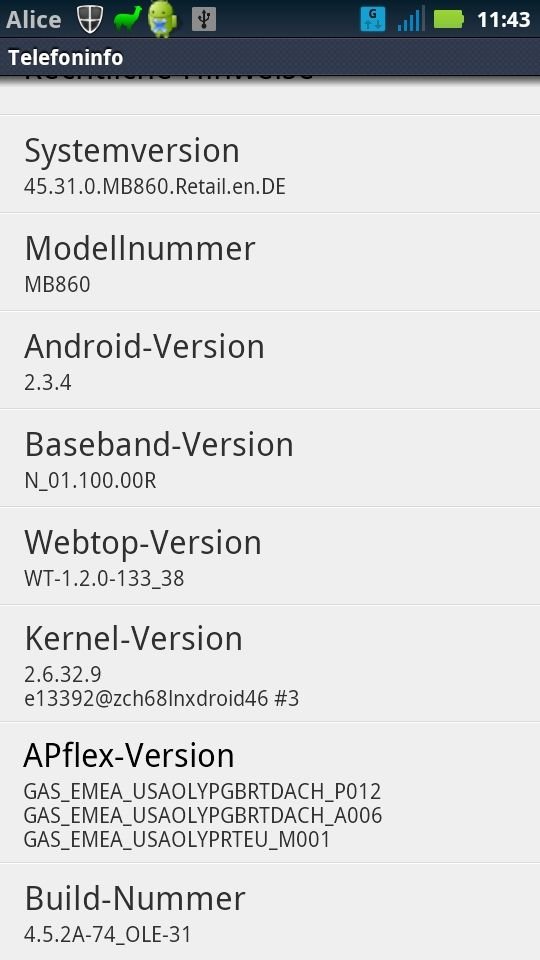Image resolution: width=540 pixels, height=960 pixels.
Task: Select the Kernel-Version entry
Action: 270,663
